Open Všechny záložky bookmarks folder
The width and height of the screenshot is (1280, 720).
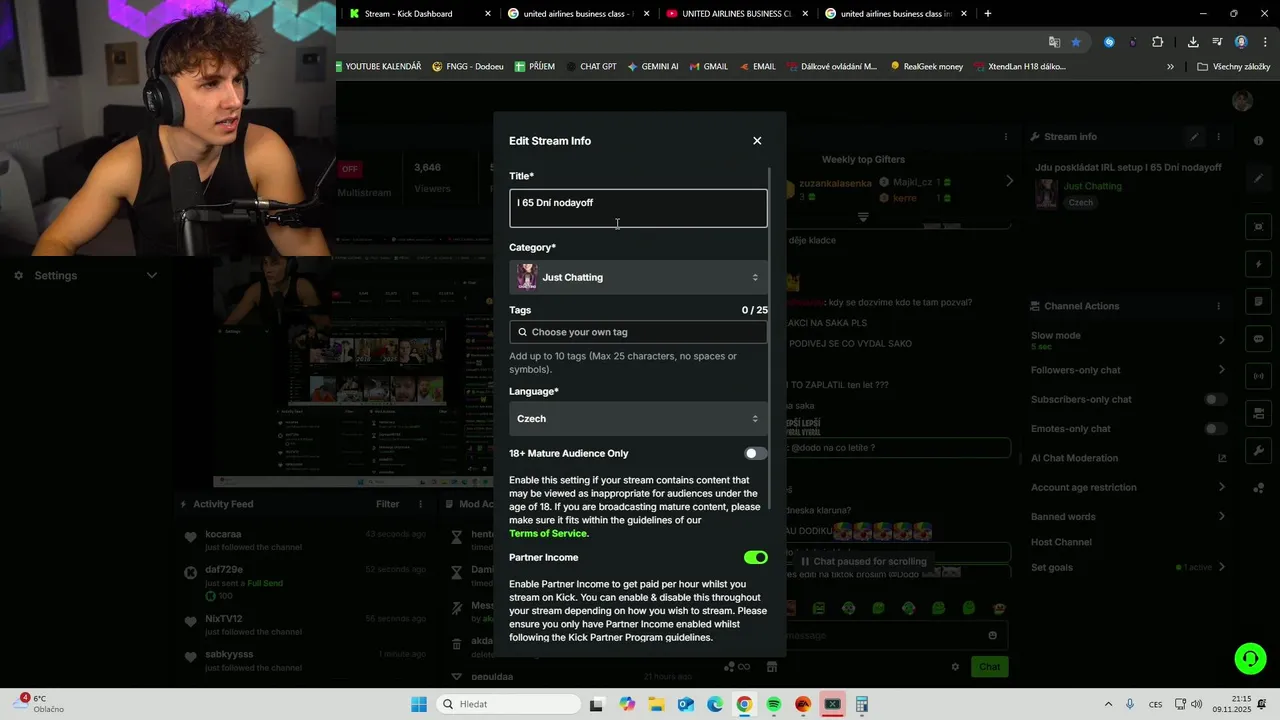tap(1233, 67)
